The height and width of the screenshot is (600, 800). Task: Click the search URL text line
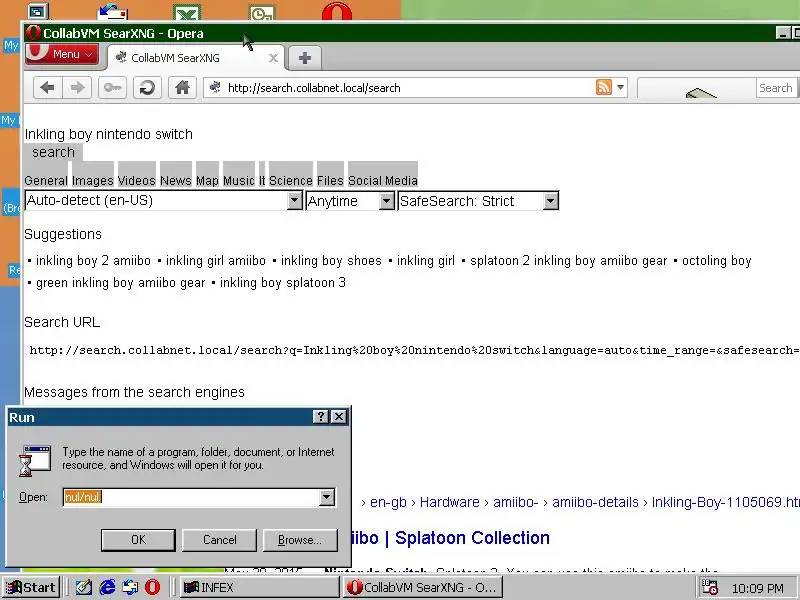coord(414,351)
